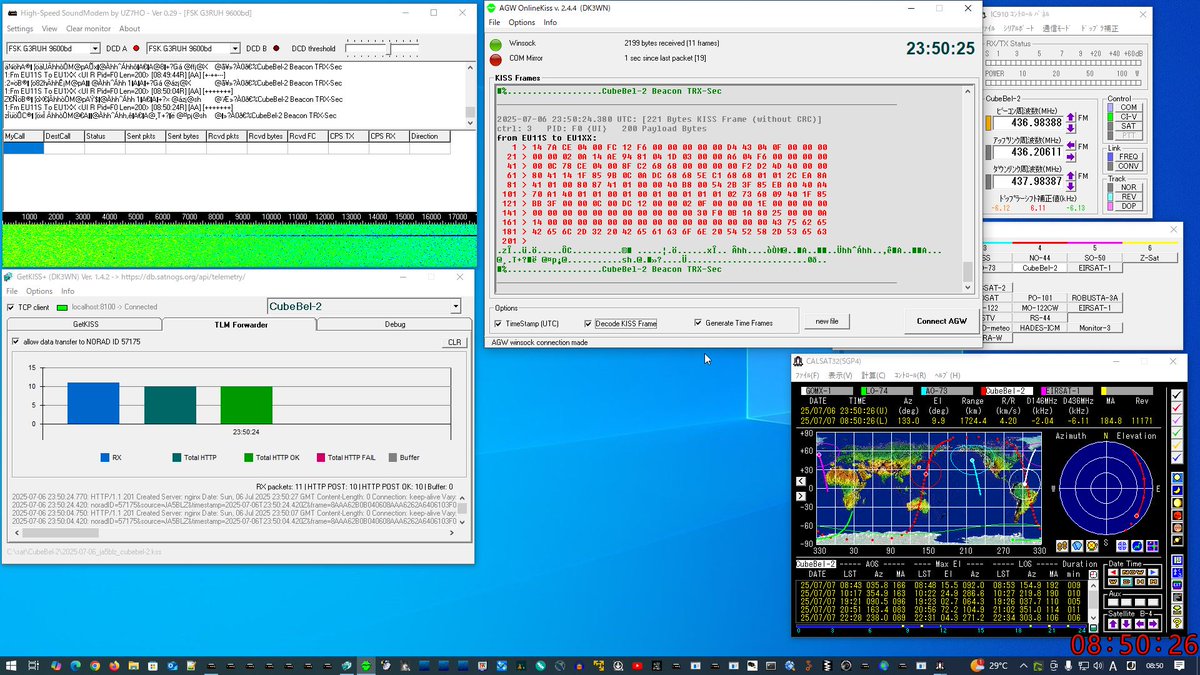Click HADES-ICM satellite button
Screen dimensions: 1200x675
[x=1040, y=328]
